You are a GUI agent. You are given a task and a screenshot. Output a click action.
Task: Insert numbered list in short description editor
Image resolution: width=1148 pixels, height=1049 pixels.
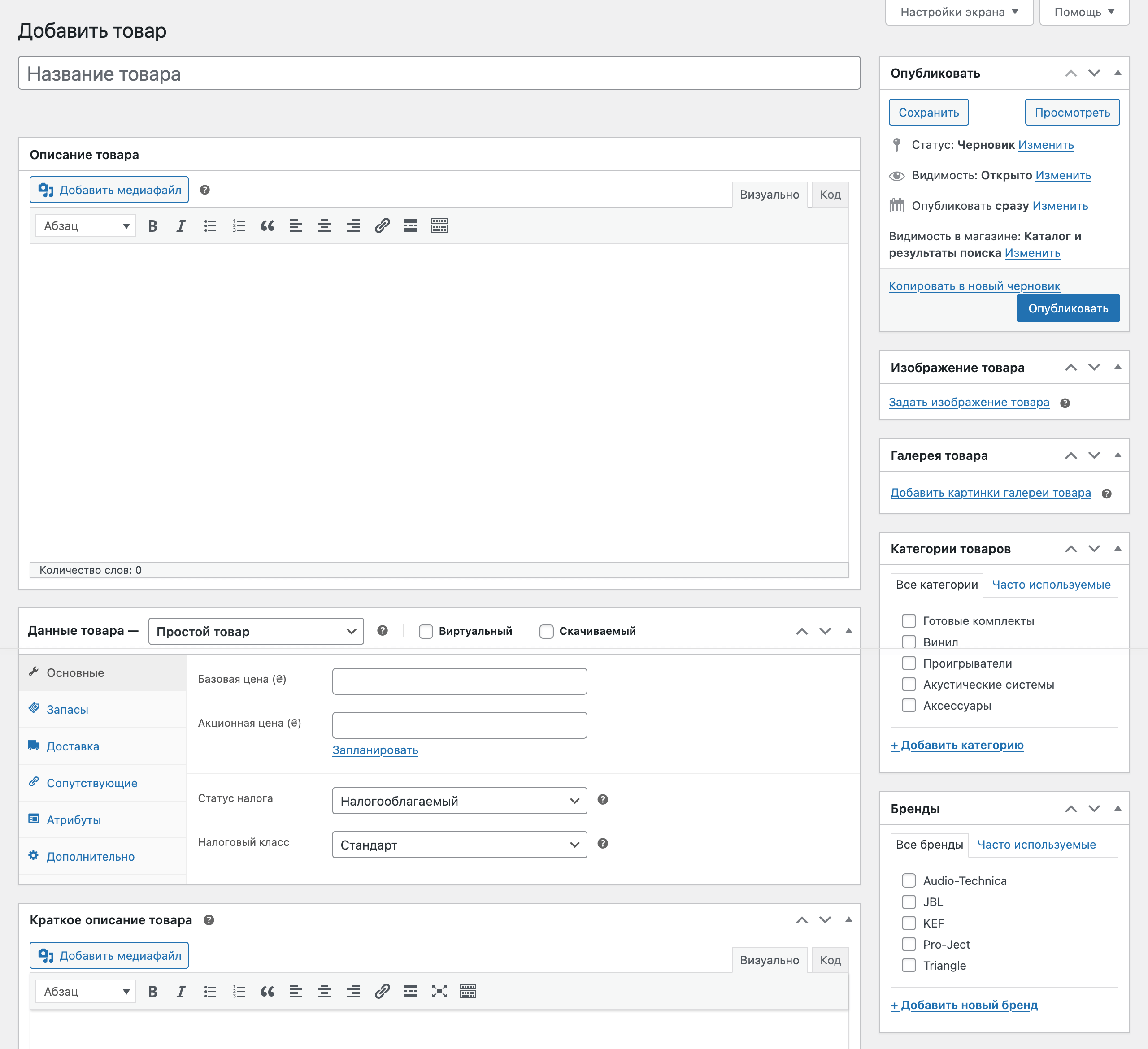[x=239, y=992]
